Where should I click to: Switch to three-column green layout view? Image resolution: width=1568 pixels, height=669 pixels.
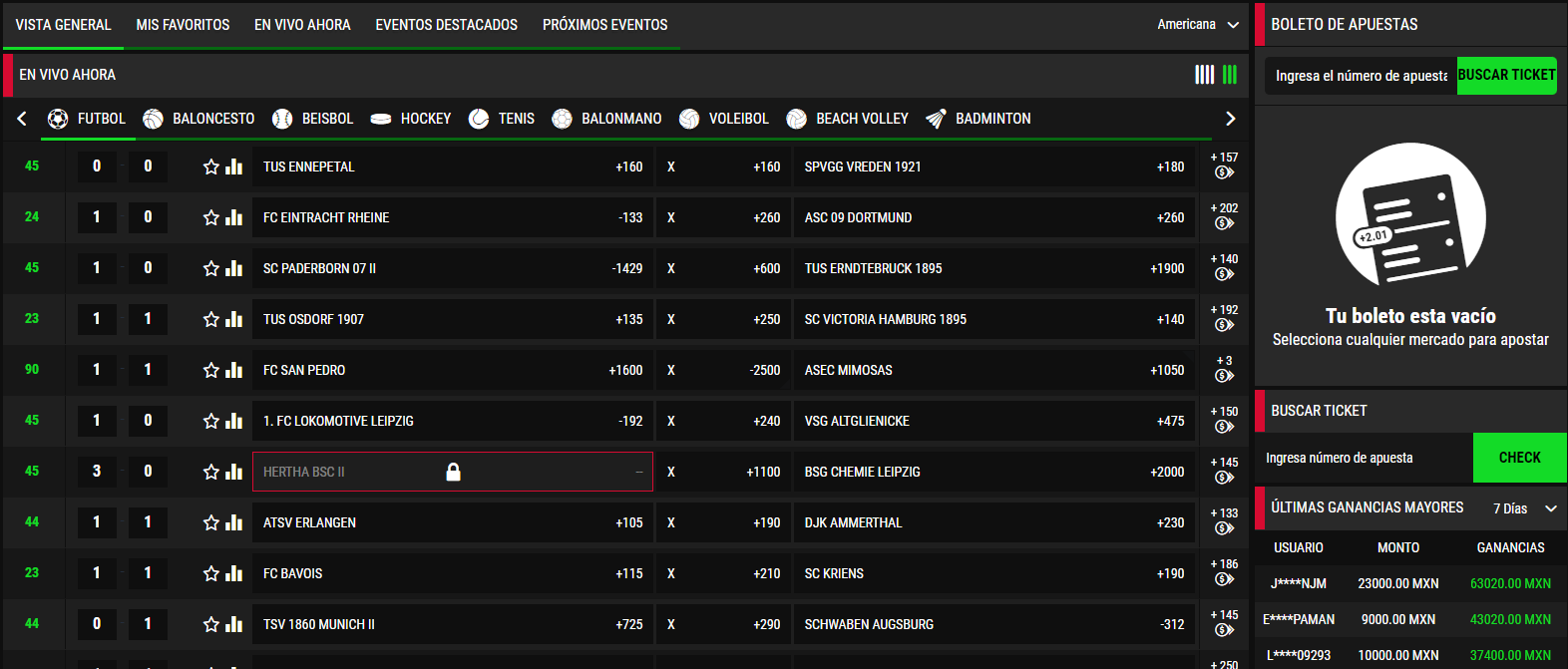[1230, 75]
